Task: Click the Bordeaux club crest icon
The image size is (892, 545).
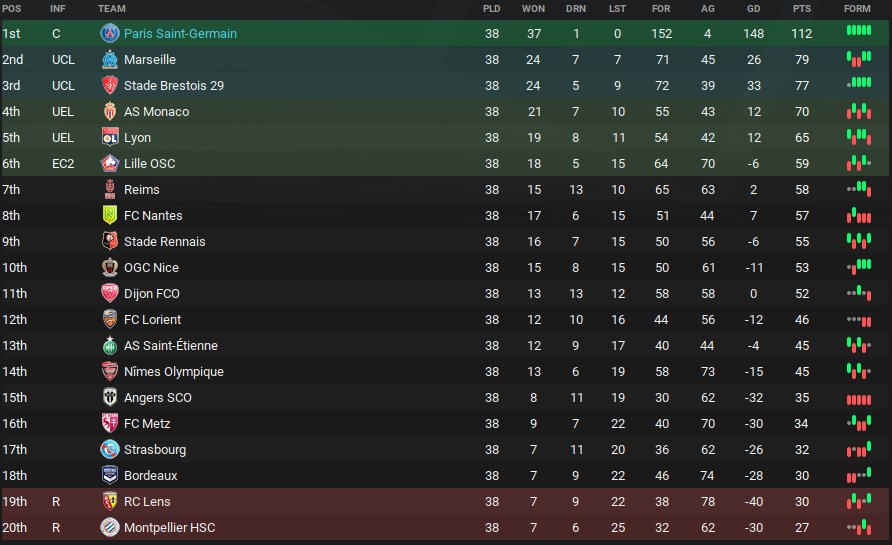Action: click(x=110, y=475)
